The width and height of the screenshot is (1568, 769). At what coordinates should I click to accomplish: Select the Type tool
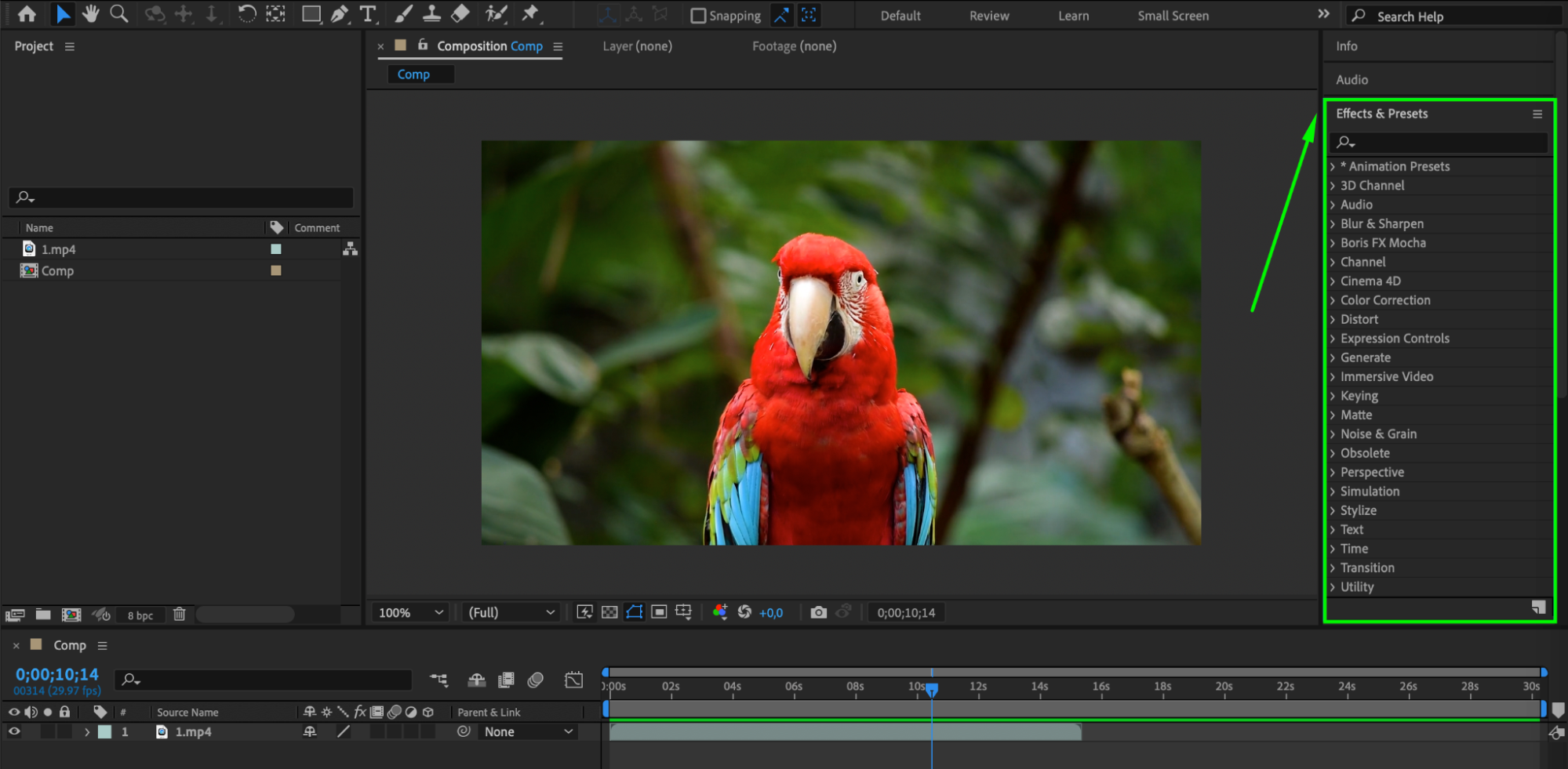coord(367,14)
